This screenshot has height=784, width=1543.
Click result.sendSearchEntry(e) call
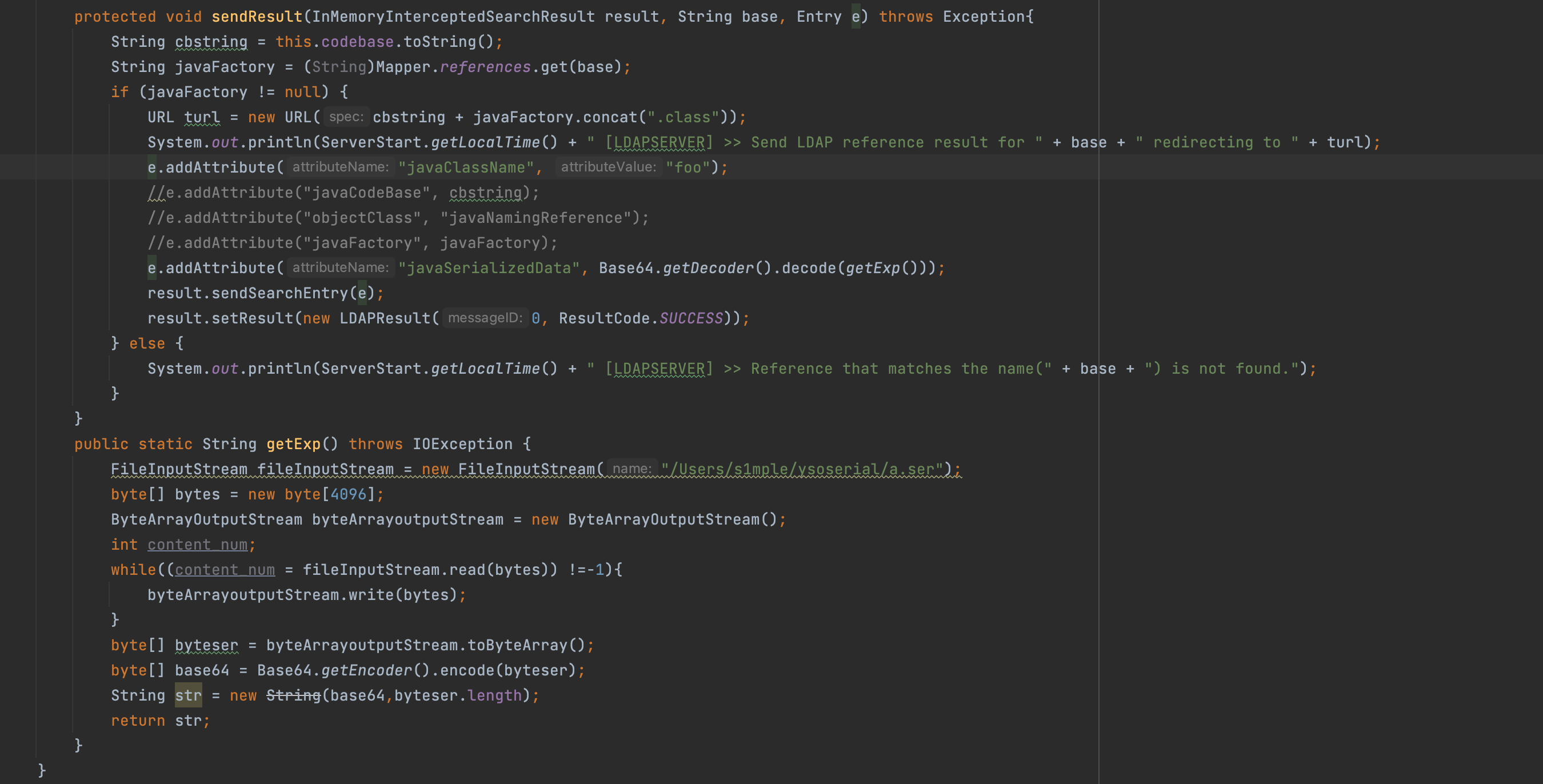click(x=261, y=294)
